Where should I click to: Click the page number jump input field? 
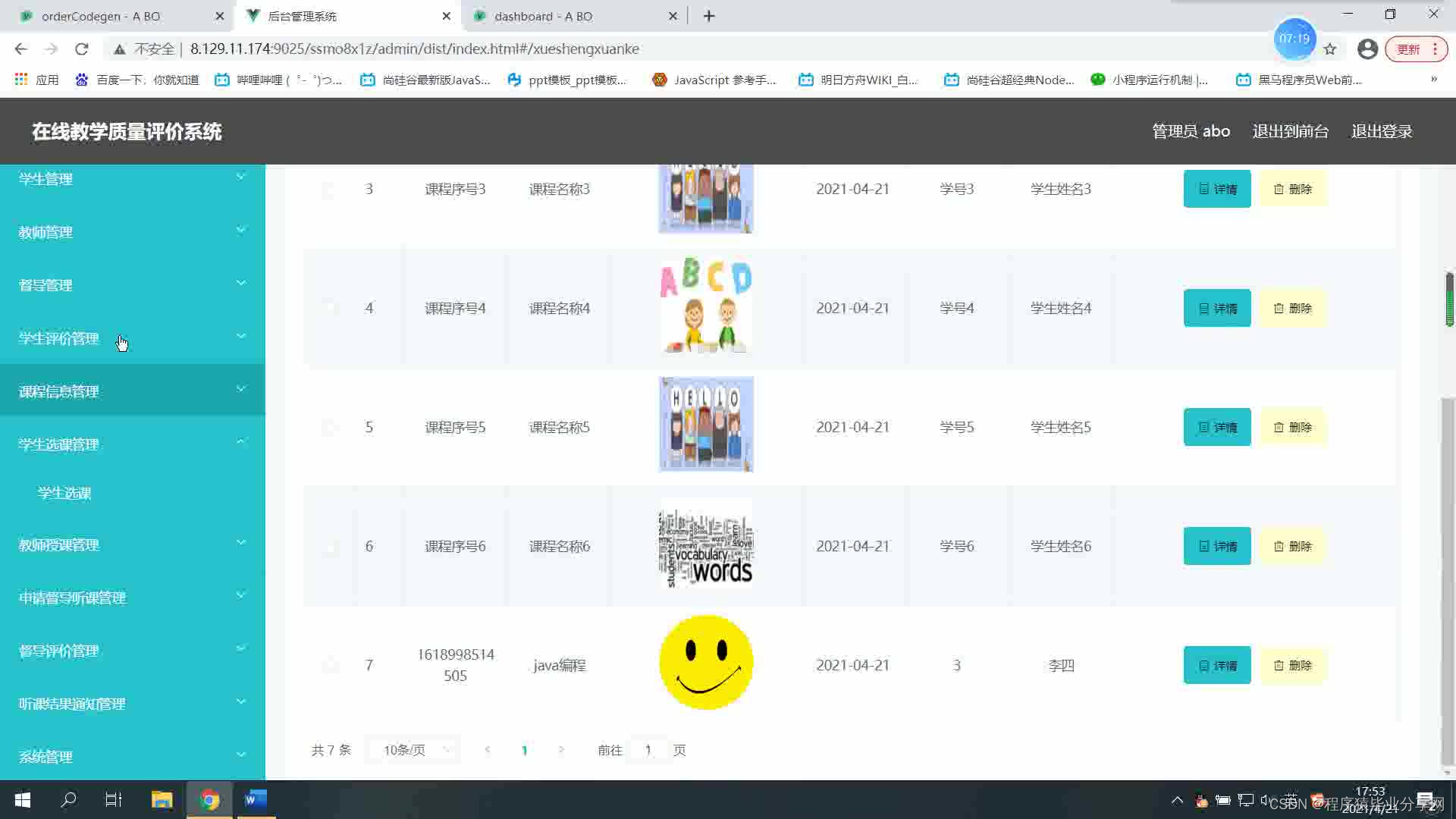[x=648, y=750]
